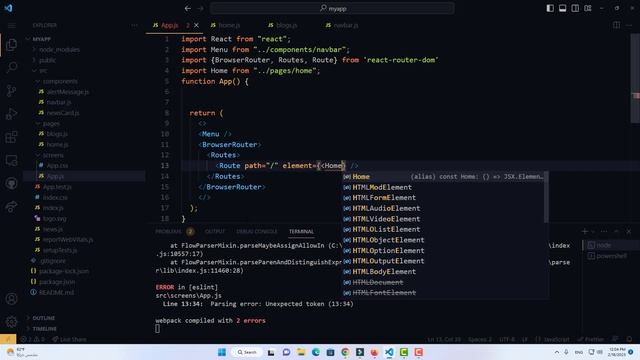Go forward with the navigation arrow
Viewport: 640px width, 360px height.
point(200,8)
